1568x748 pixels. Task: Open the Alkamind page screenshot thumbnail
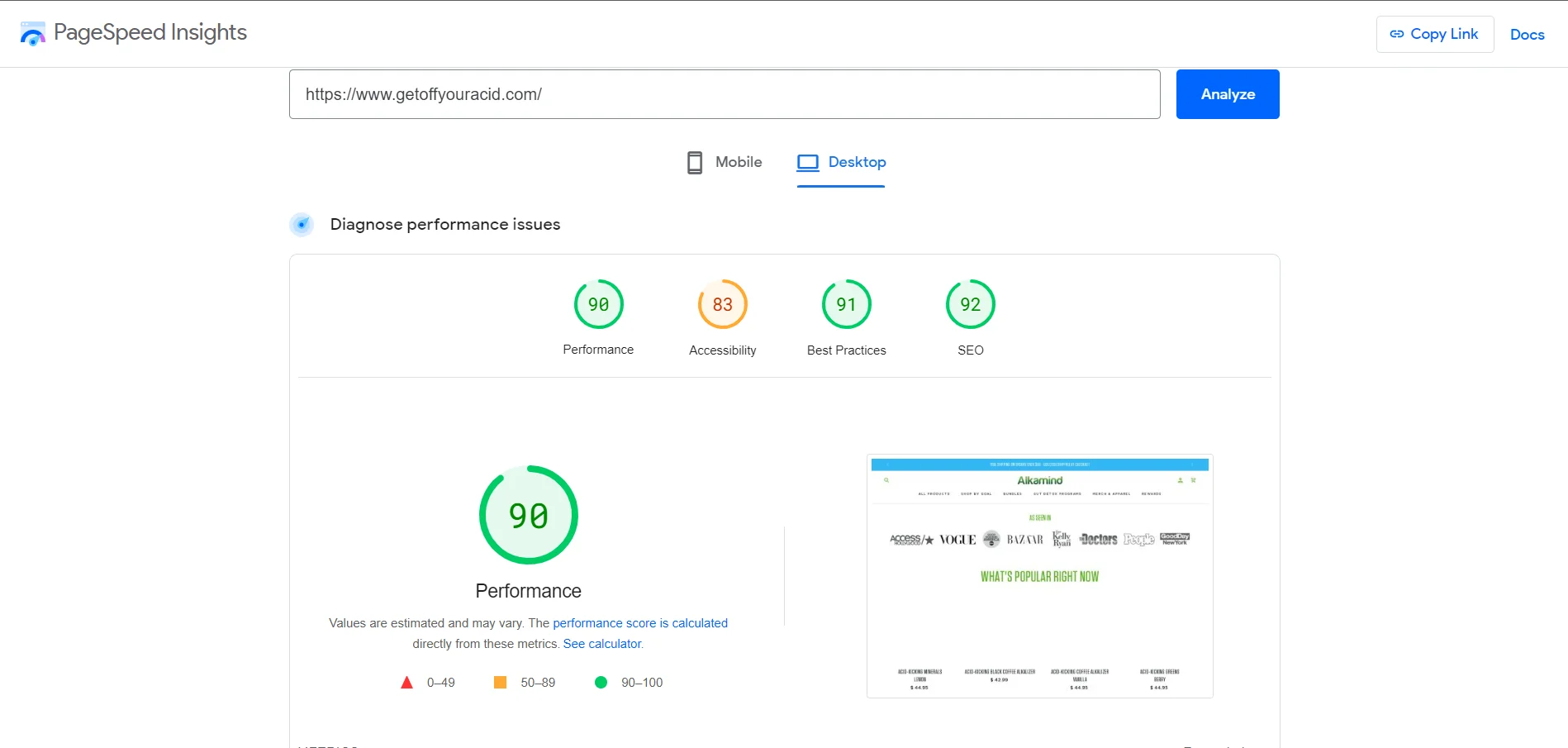1039,576
